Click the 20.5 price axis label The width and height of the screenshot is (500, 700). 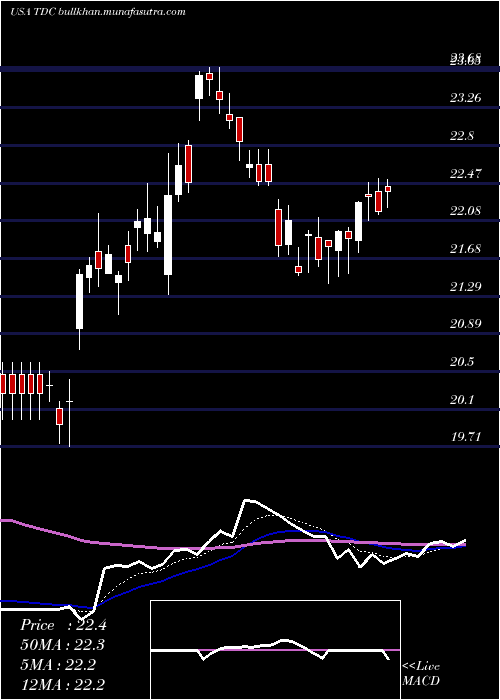[462, 362]
